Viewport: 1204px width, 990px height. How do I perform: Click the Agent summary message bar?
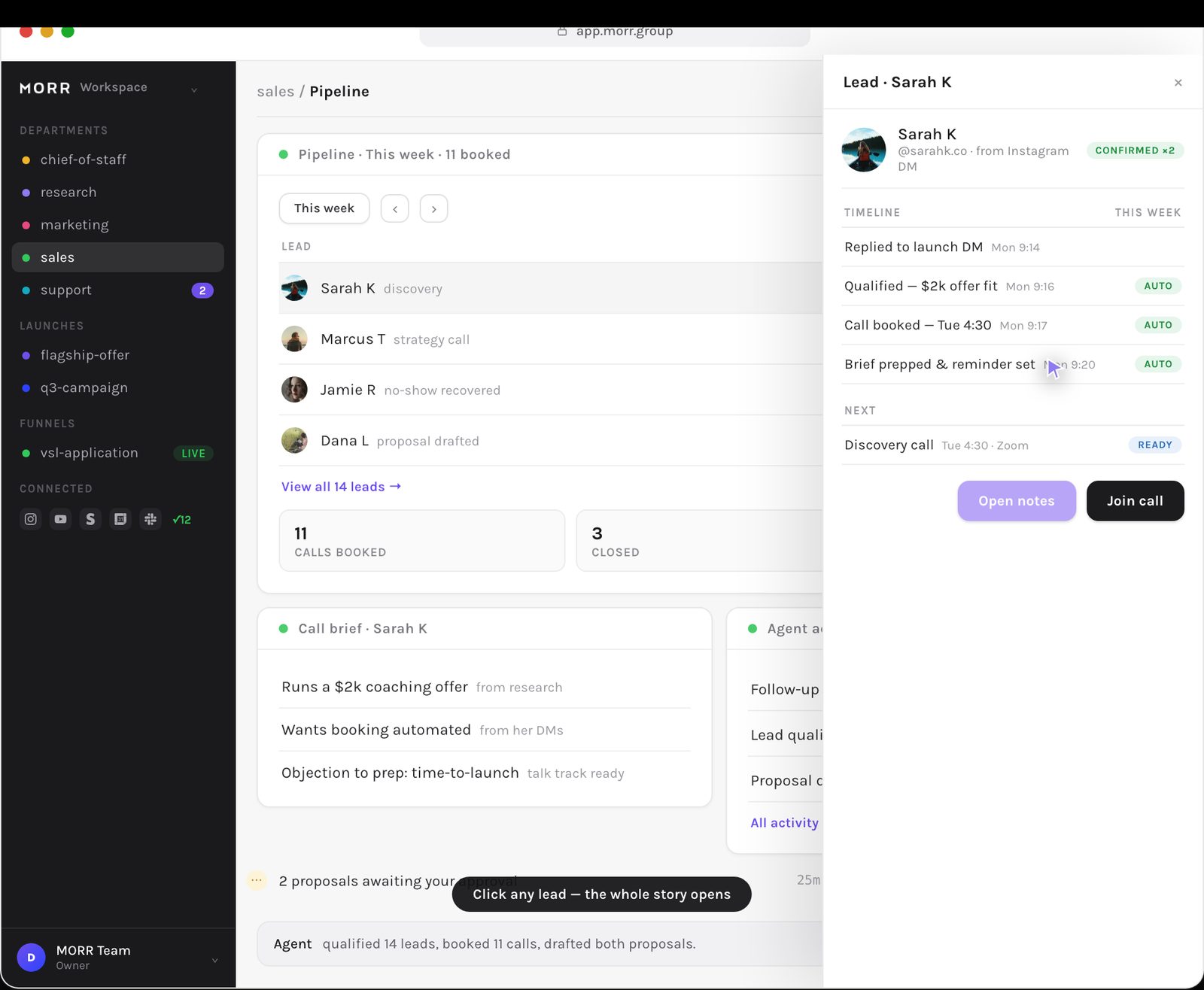(540, 944)
